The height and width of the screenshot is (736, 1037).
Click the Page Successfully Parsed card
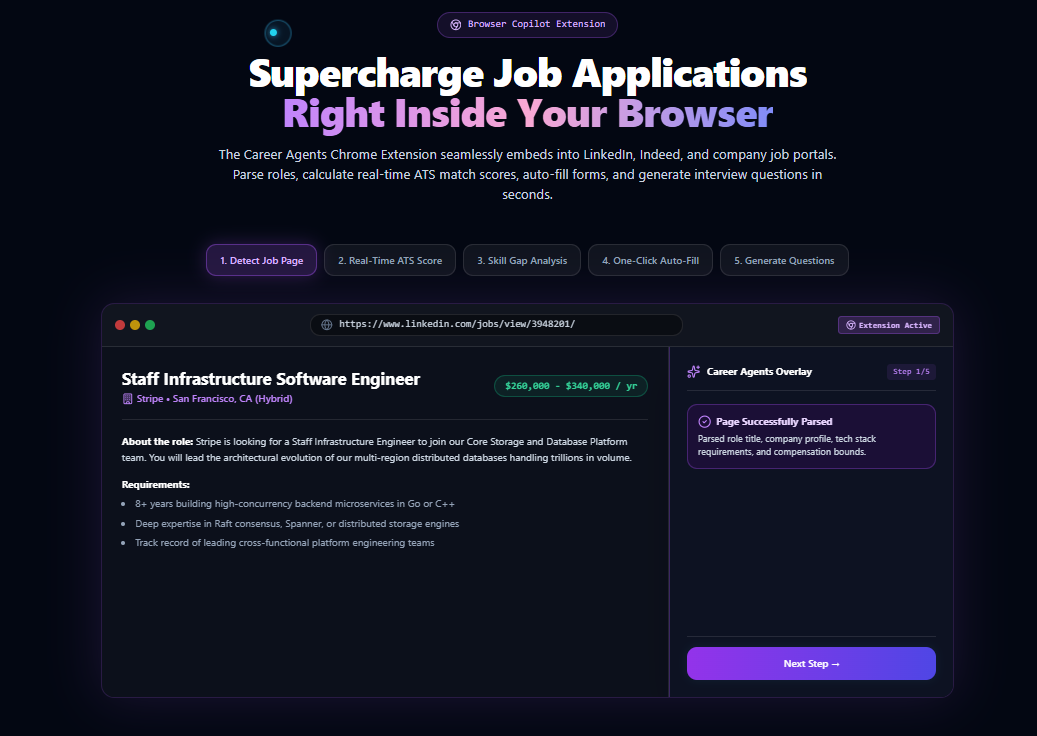coord(811,436)
